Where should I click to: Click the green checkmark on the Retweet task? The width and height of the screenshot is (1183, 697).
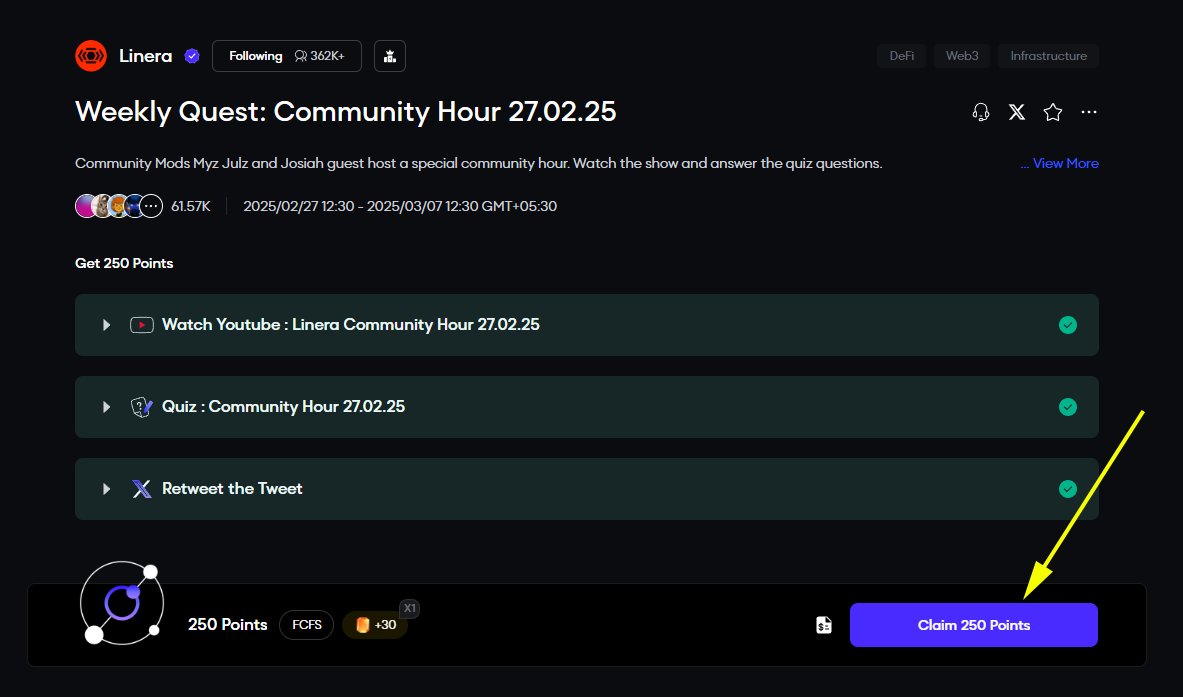pyautogui.click(x=1068, y=489)
